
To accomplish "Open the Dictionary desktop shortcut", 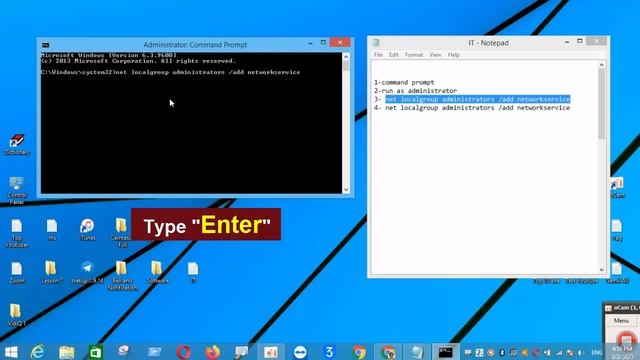I will (17, 145).
